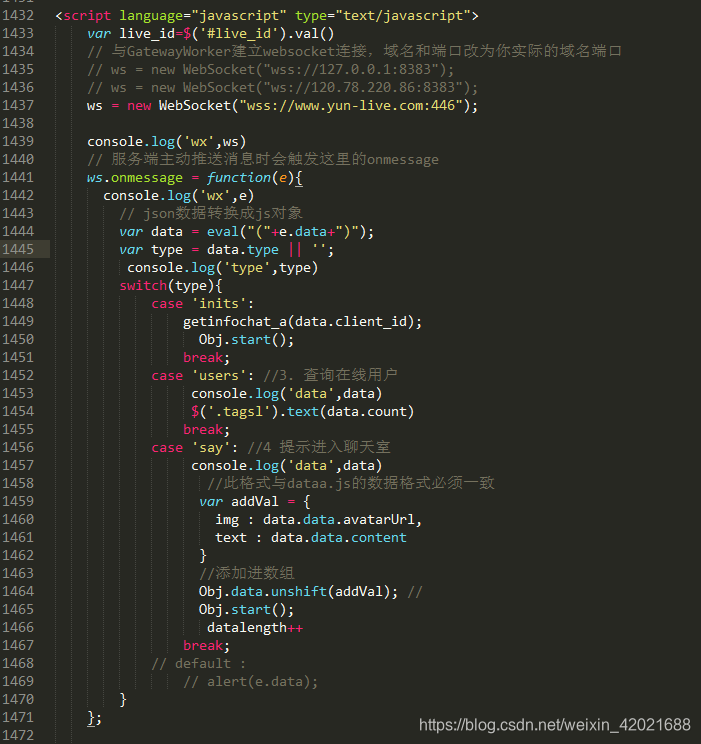Screen dimensions: 701x744
Task: Click commented 127.0.0.1:8383 WebSocket line
Action: (x=271, y=70)
